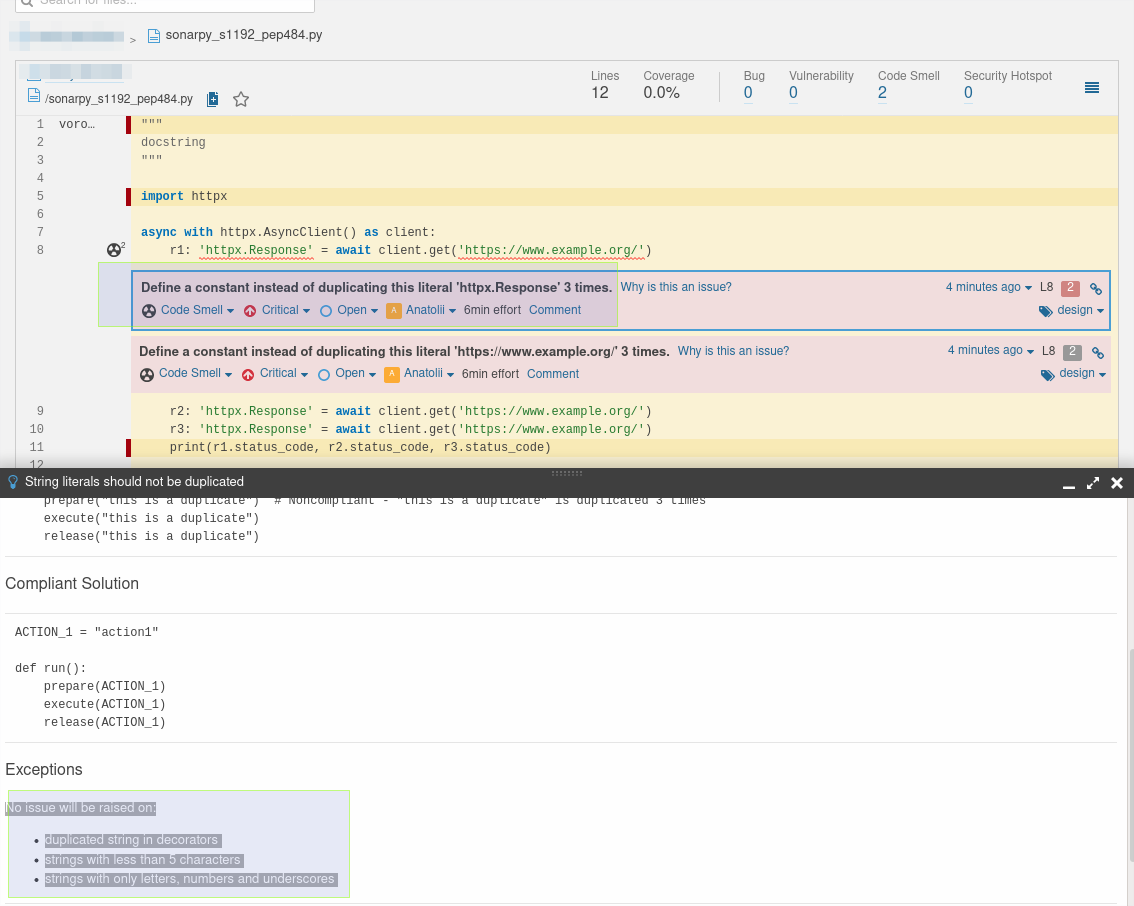The height and width of the screenshot is (906, 1134).
Task: Click the 'import httpx' code line
Action: pos(184,197)
